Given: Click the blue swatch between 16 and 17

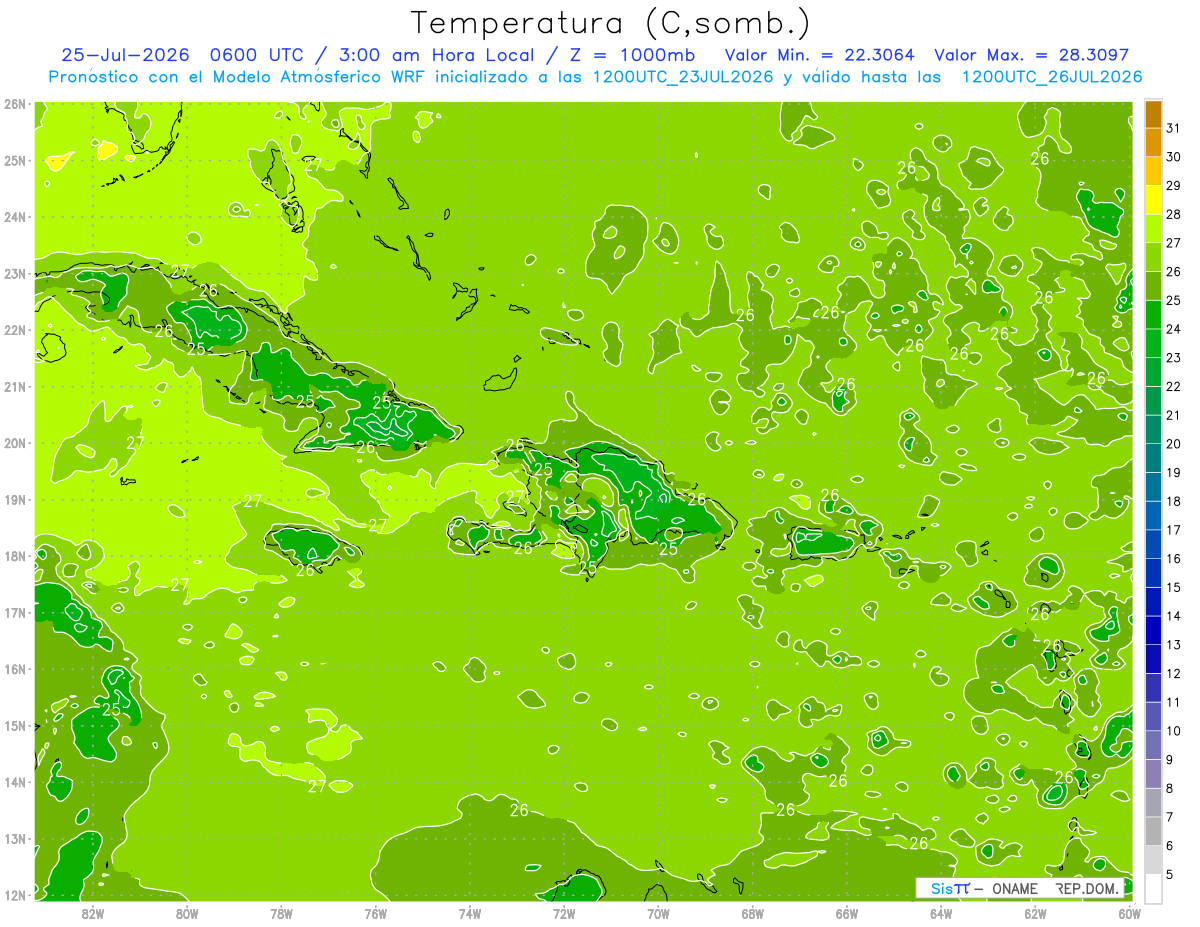Looking at the screenshot, I should 1153,544.
